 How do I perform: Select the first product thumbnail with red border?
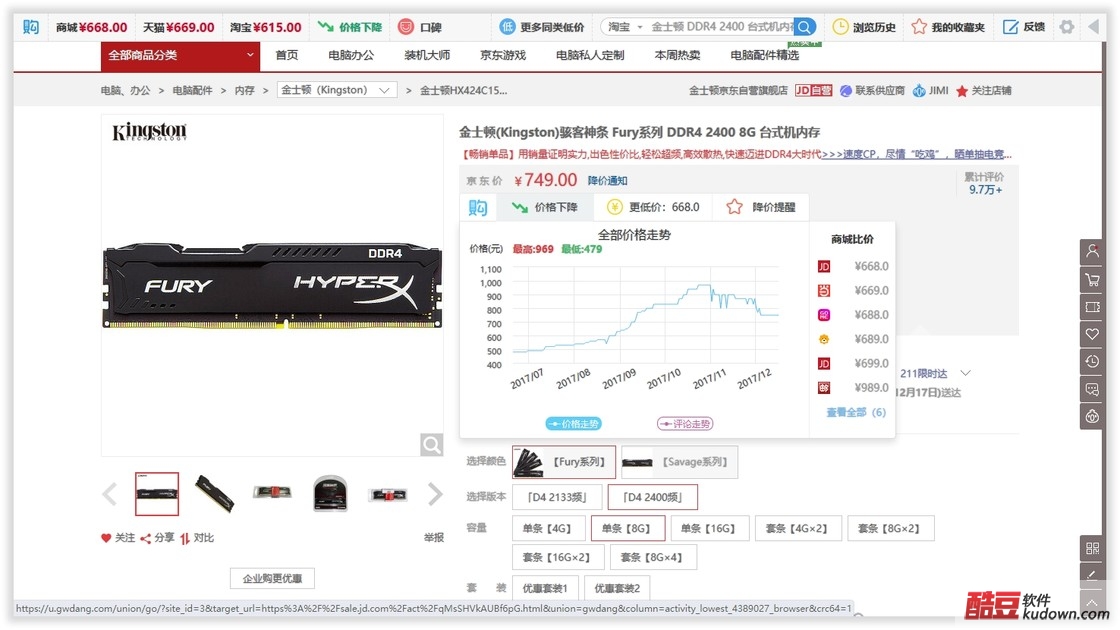click(157, 494)
